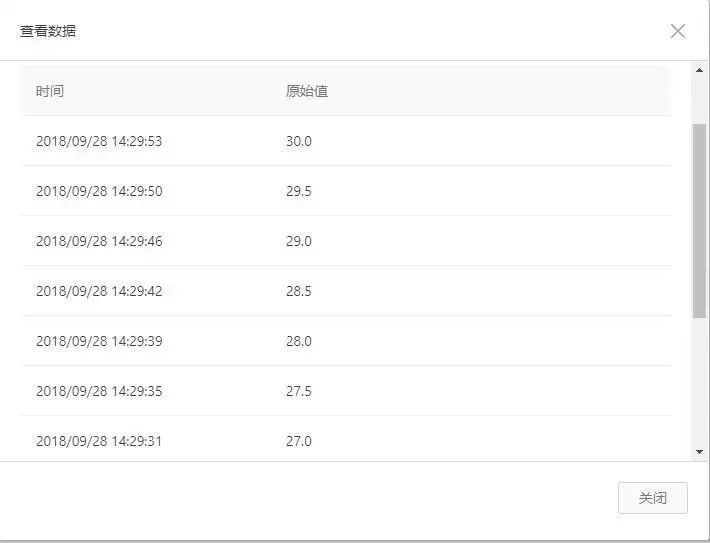Select timestamp 2018/09/28 14:29:42
The image size is (710, 543).
click(x=99, y=291)
